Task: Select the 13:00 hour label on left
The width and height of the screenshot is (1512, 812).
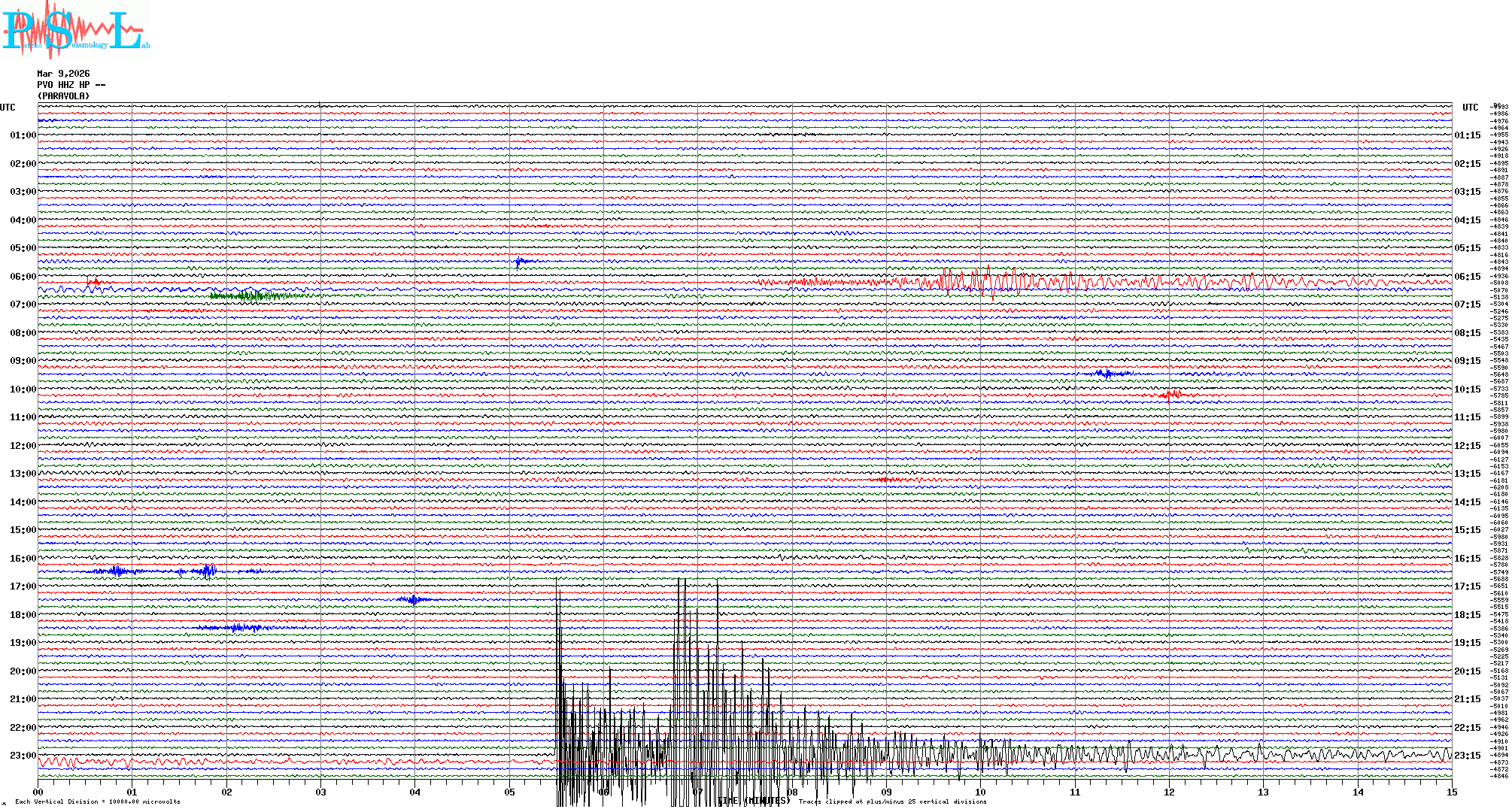Action: coord(23,474)
